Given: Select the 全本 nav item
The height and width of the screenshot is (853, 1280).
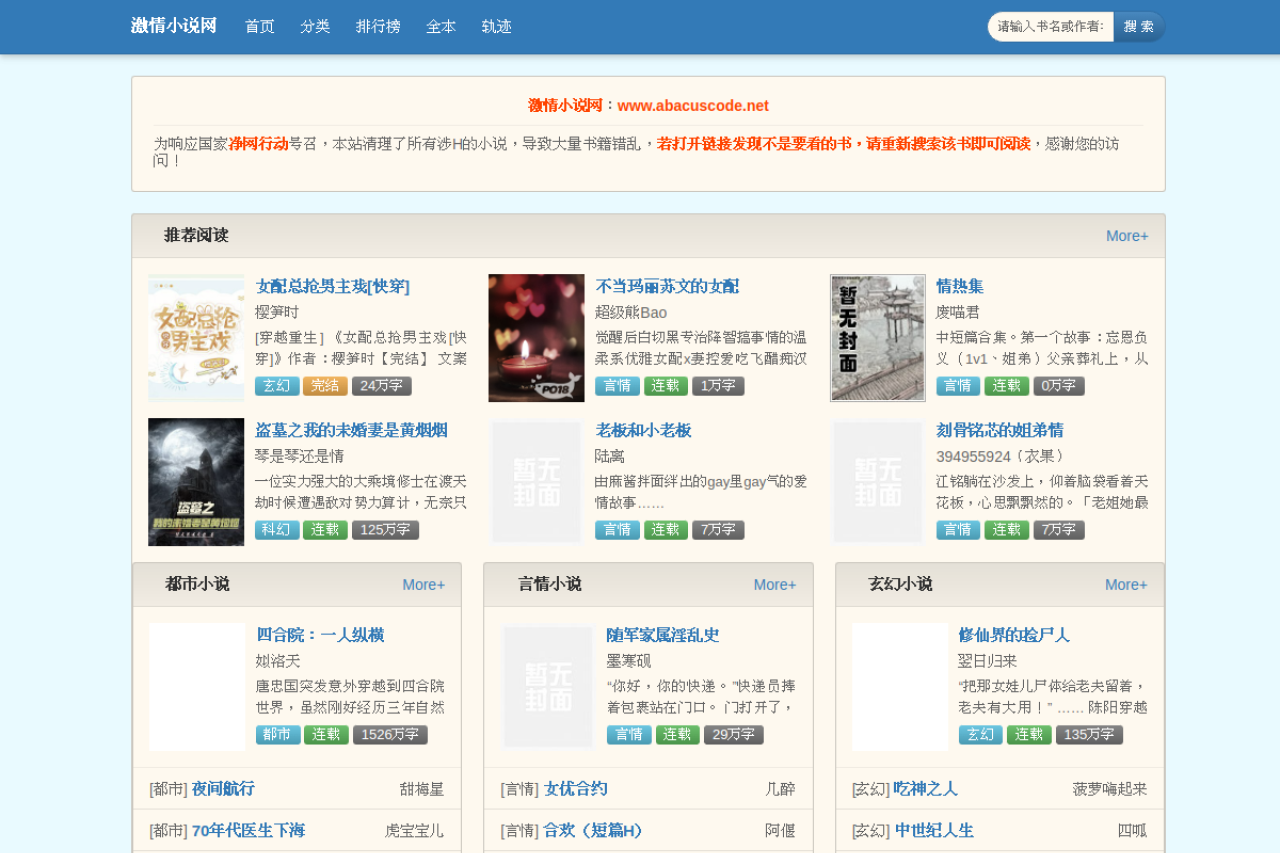Looking at the screenshot, I should click(x=441, y=27).
